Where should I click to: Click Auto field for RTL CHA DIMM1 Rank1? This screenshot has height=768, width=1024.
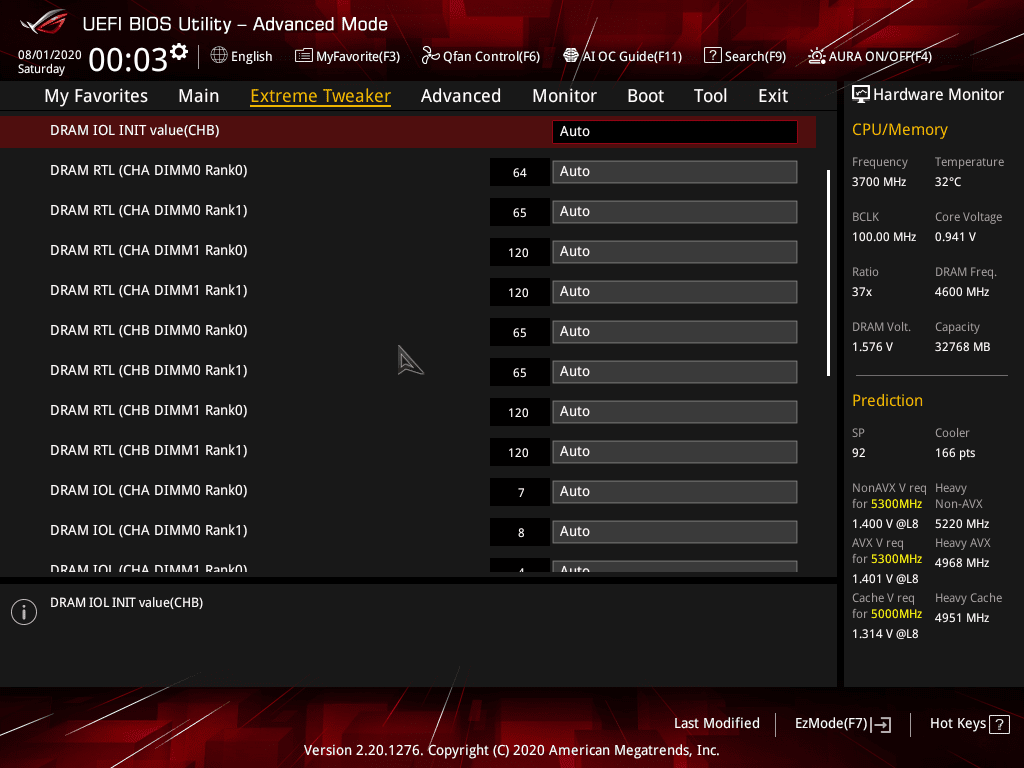(675, 292)
